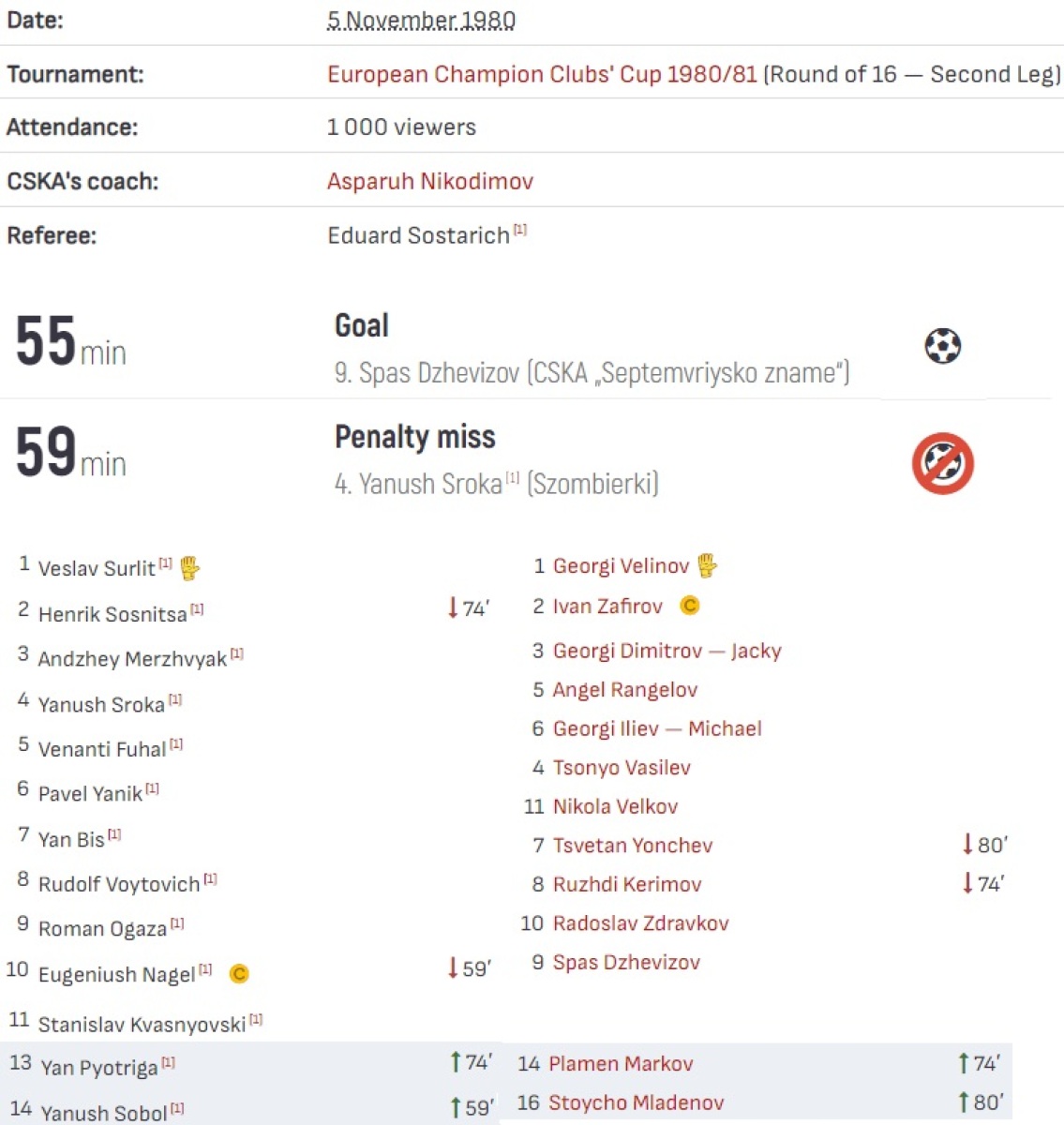Screen dimensions: 1064x1125
Task: Click the goal soccer ball icon
Action: 942,347
